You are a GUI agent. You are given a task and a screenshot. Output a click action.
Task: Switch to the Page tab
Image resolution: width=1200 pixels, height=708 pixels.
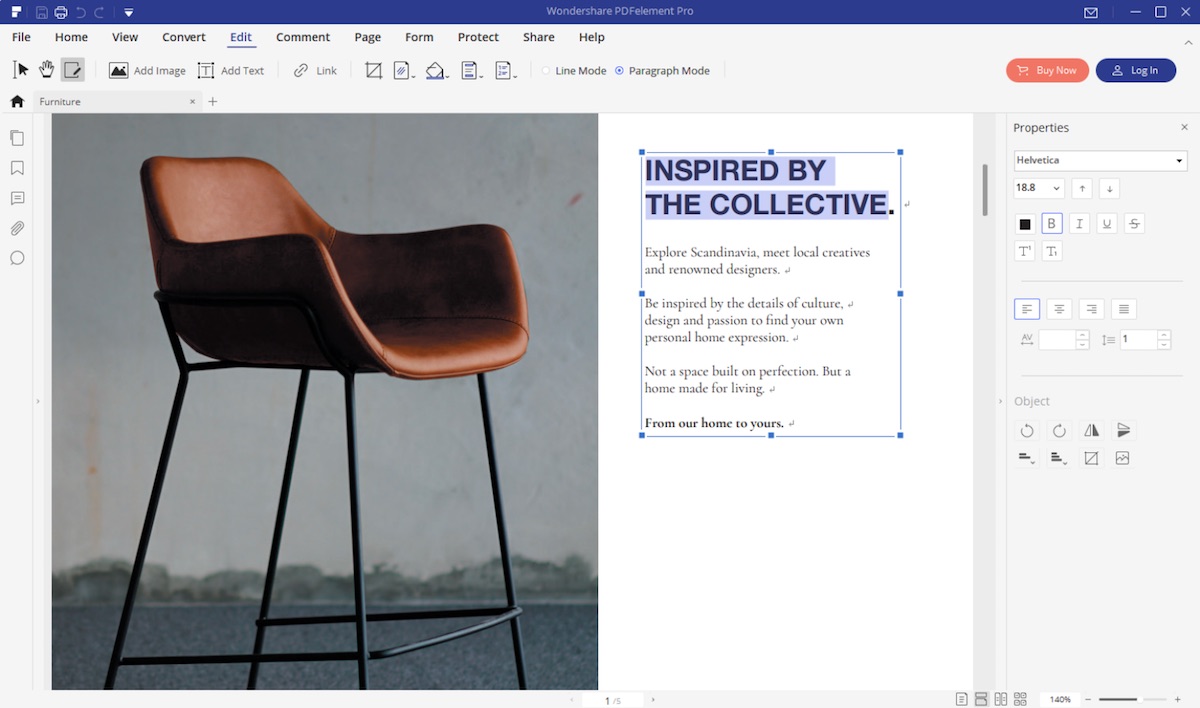tap(368, 37)
